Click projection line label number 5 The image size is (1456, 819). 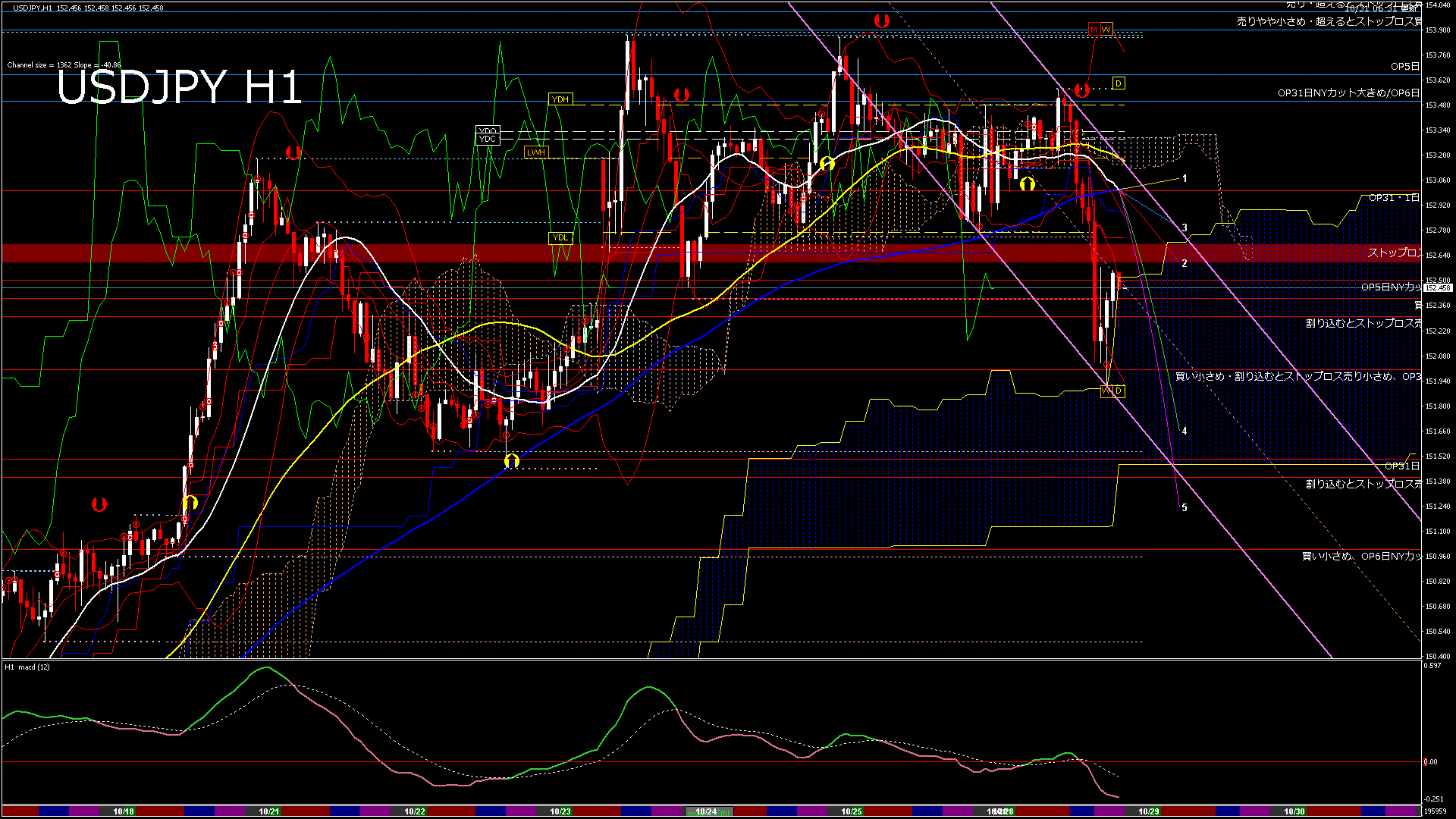(1185, 507)
